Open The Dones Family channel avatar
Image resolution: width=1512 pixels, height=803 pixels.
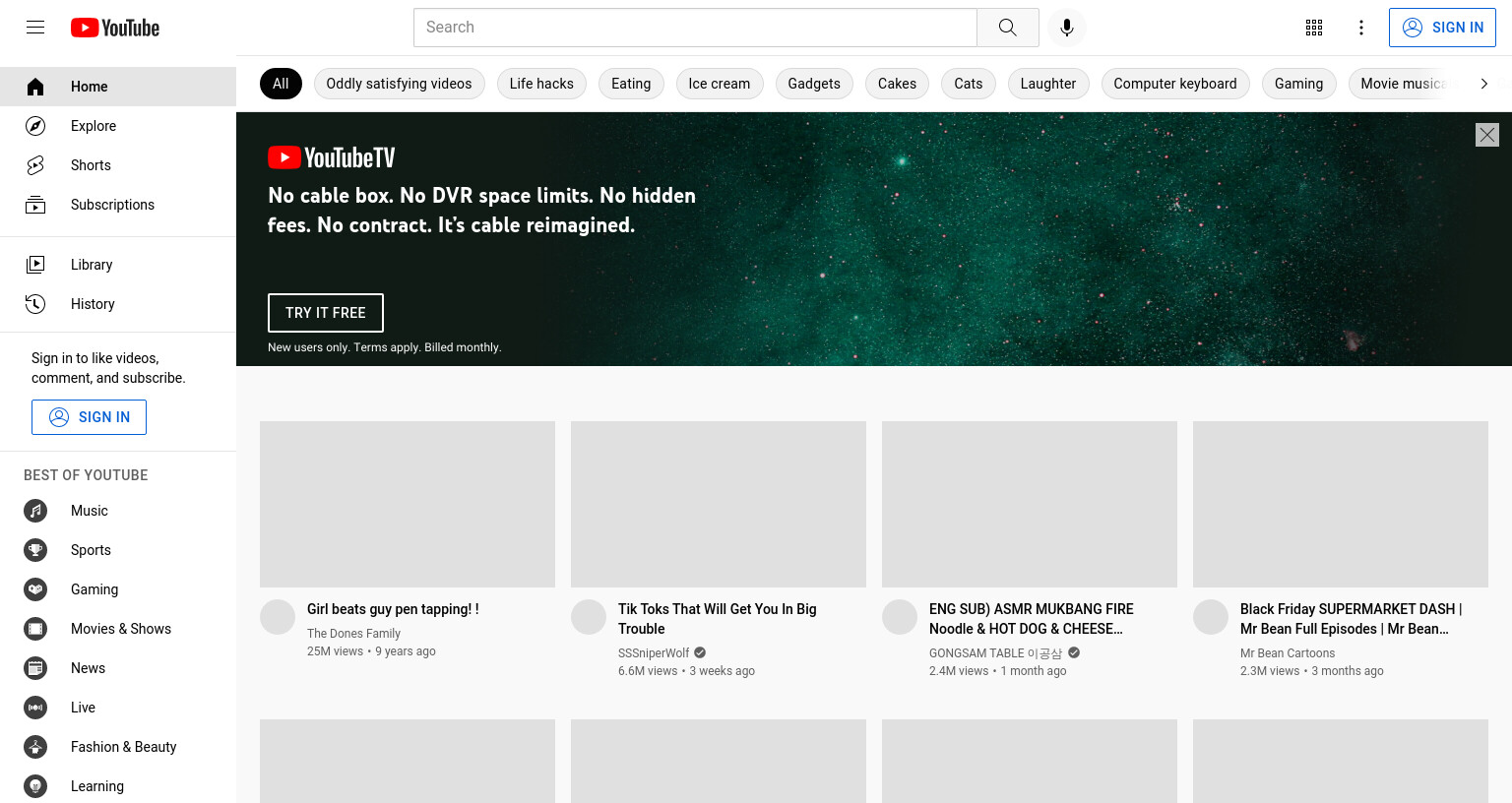[x=278, y=617]
